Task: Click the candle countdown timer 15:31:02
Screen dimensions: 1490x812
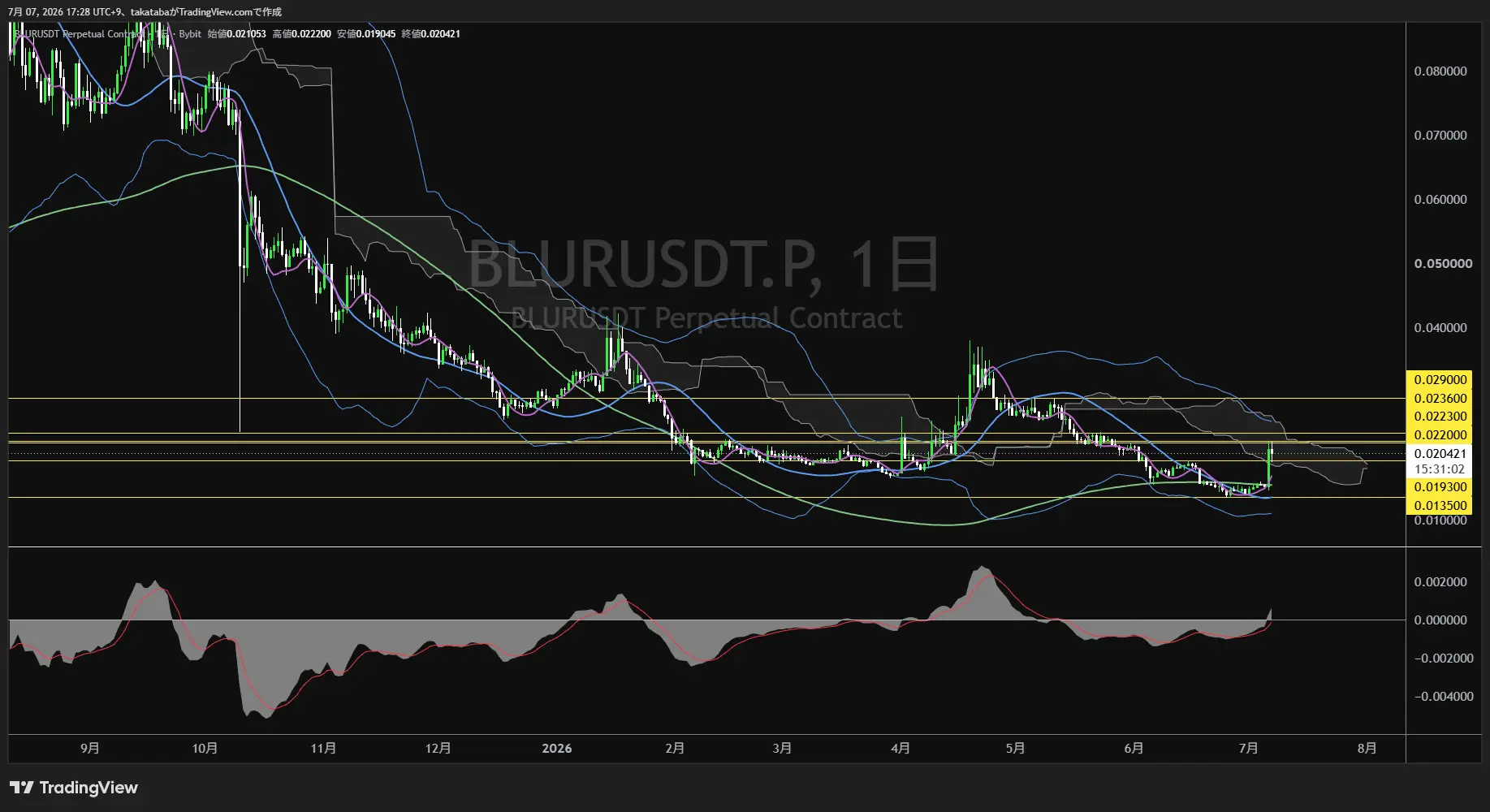Action: tap(1440, 469)
